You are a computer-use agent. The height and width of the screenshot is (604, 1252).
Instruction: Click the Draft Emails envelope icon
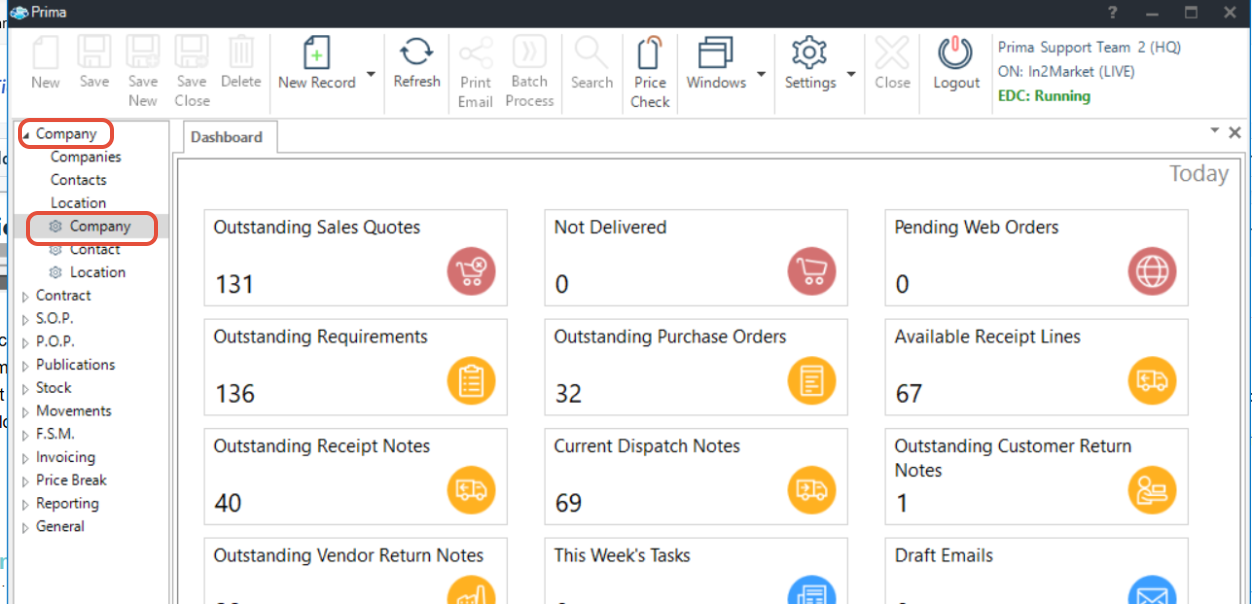click(x=1152, y=590)
